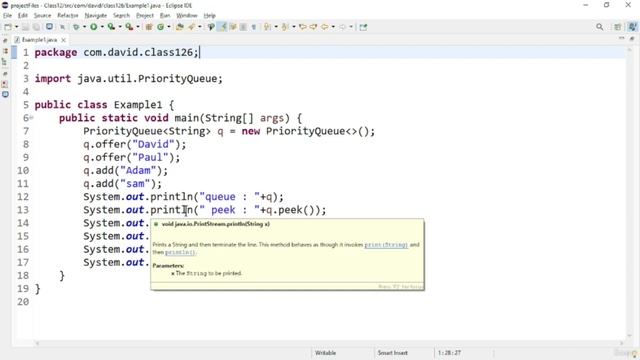Screen dimensions: 640x360
Task: Click the magnifier Search icon at top right
Action: (600, 27)
